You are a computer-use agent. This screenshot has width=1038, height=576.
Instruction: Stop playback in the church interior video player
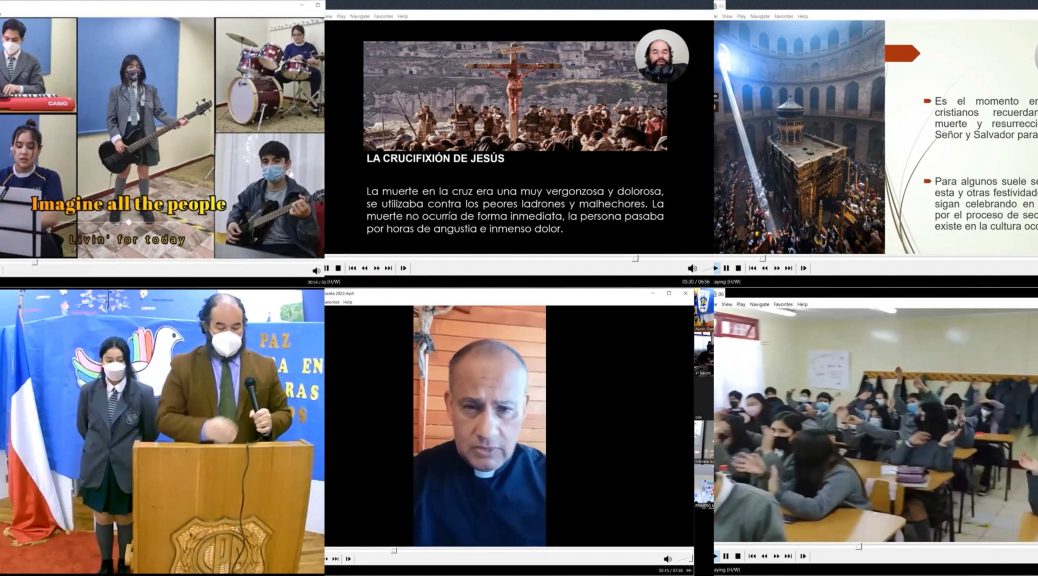(x=738, y=268)
